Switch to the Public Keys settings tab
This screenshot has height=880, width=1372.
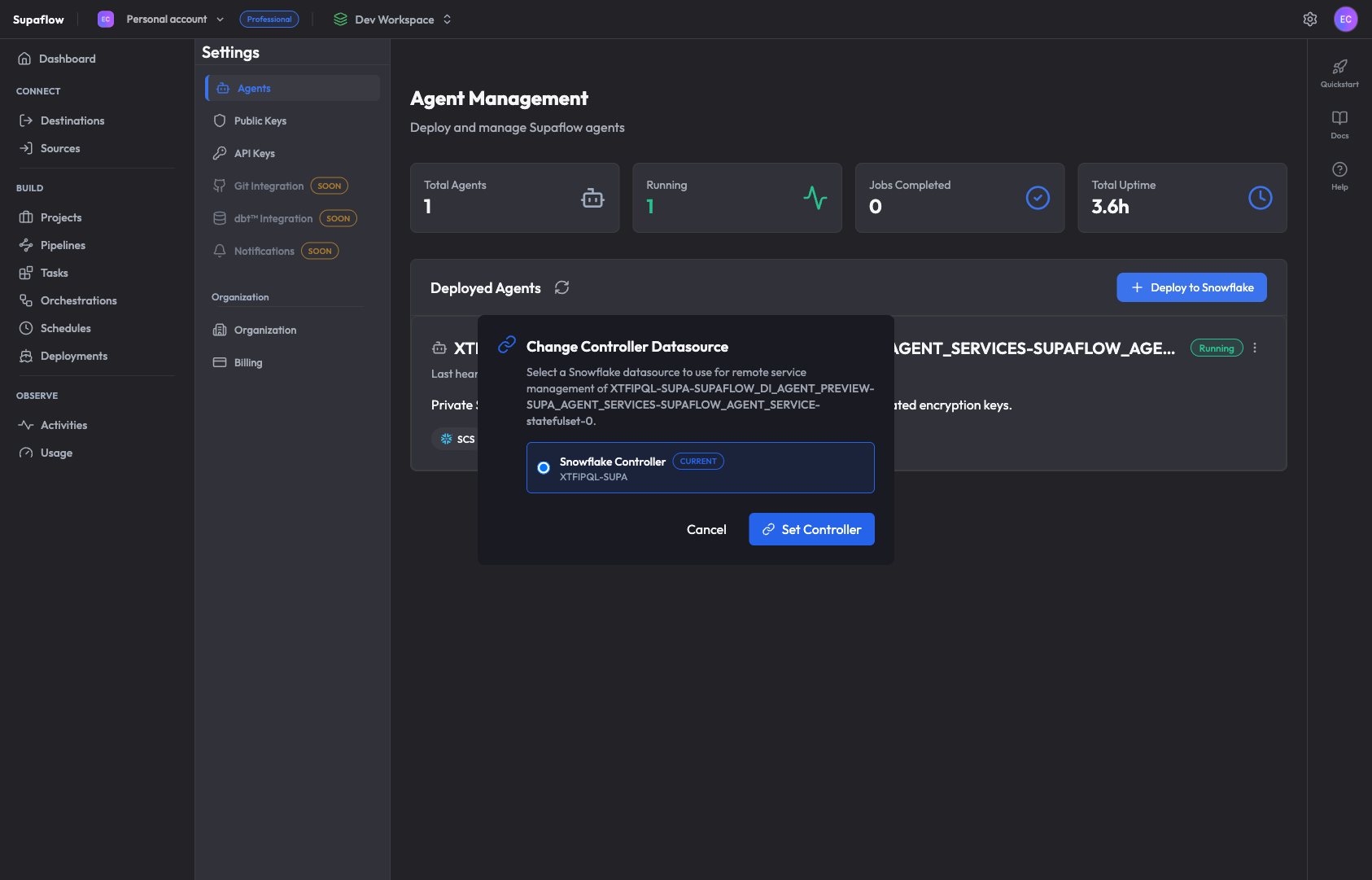260,120
